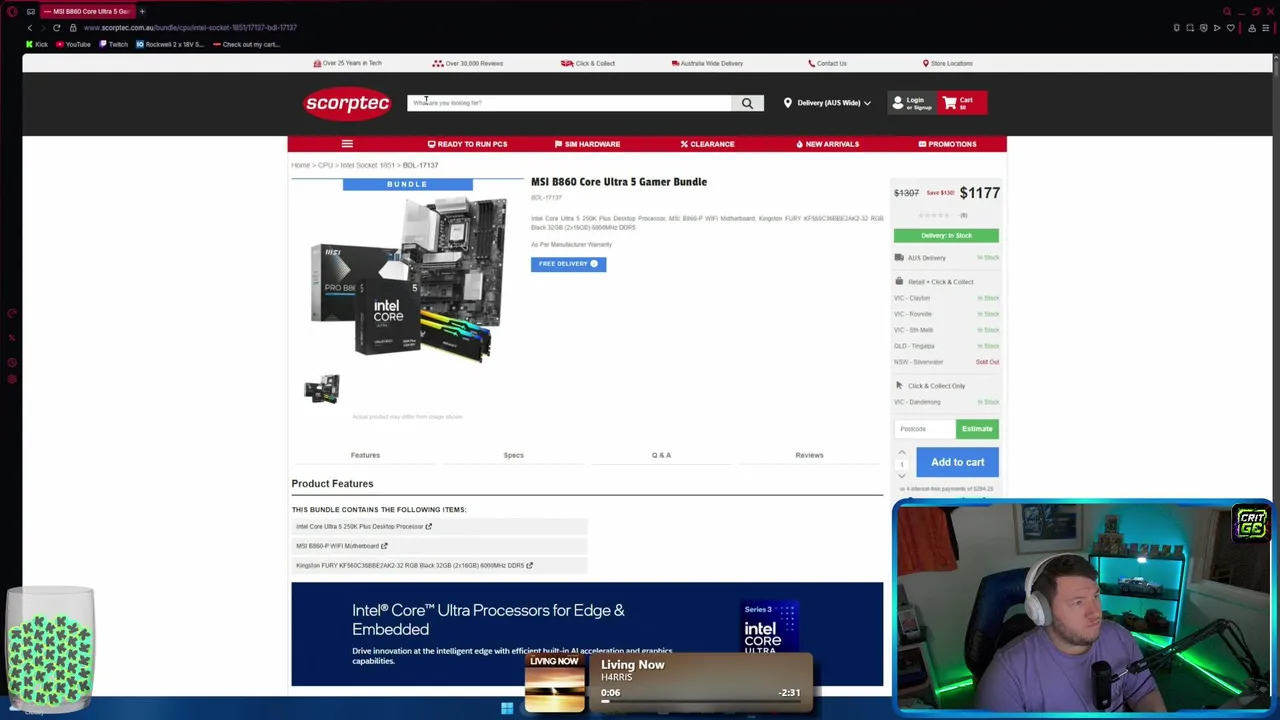Switch to the Q & A tab
The height and width of the screenshot is (720, 1280).
click(661, 455)
